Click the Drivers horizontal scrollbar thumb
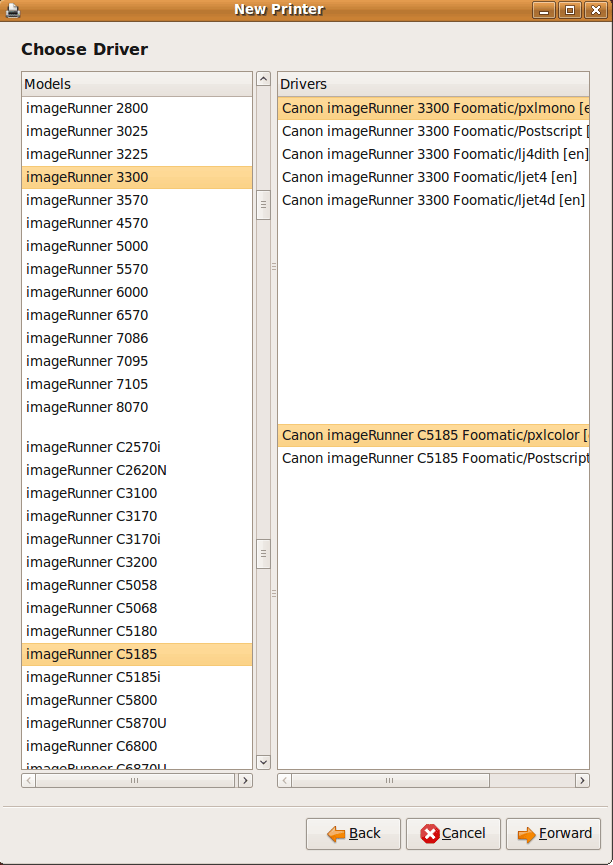 tap(390, 780)
